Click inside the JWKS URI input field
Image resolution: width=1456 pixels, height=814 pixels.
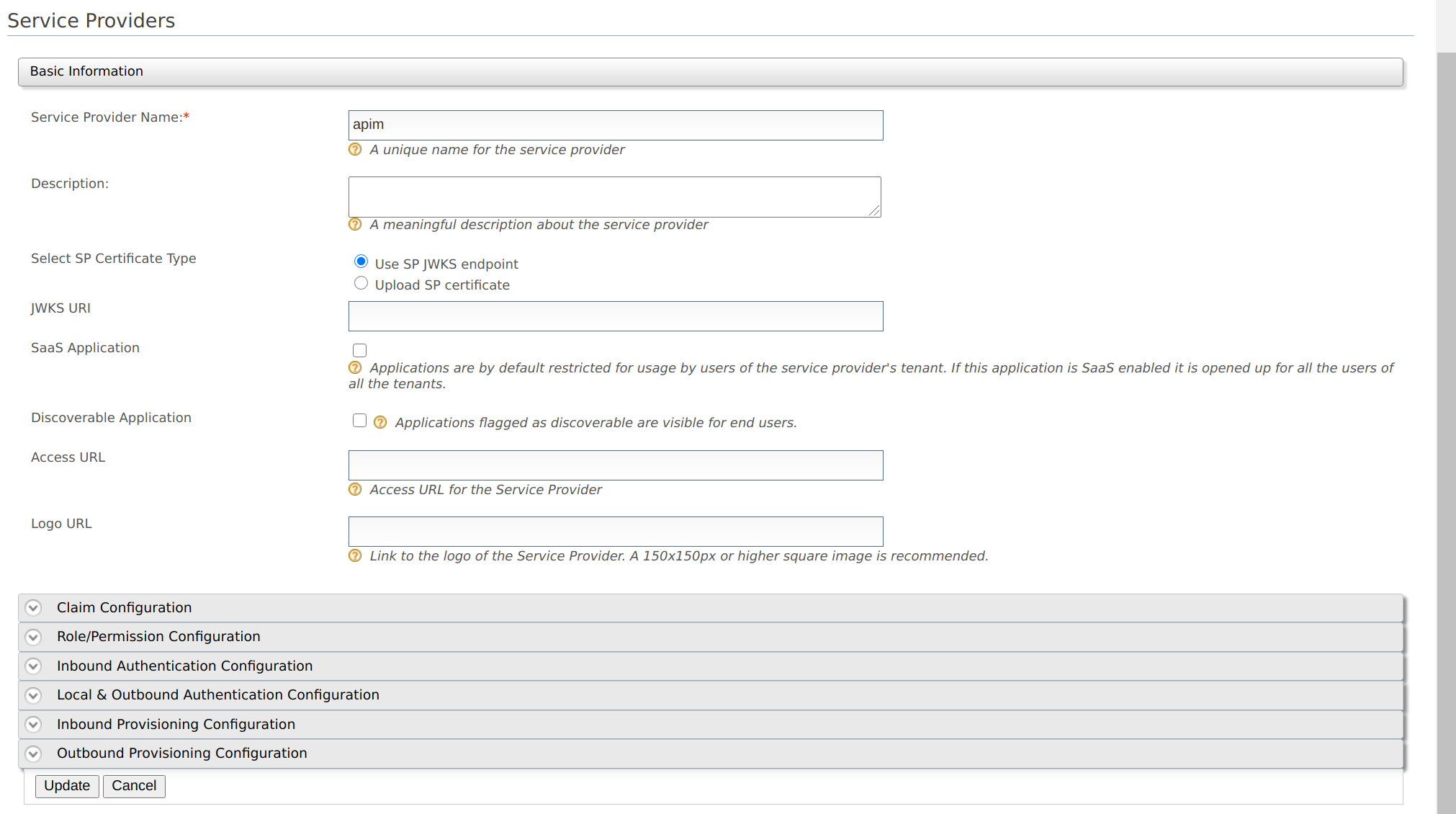(x=615, y=316)
